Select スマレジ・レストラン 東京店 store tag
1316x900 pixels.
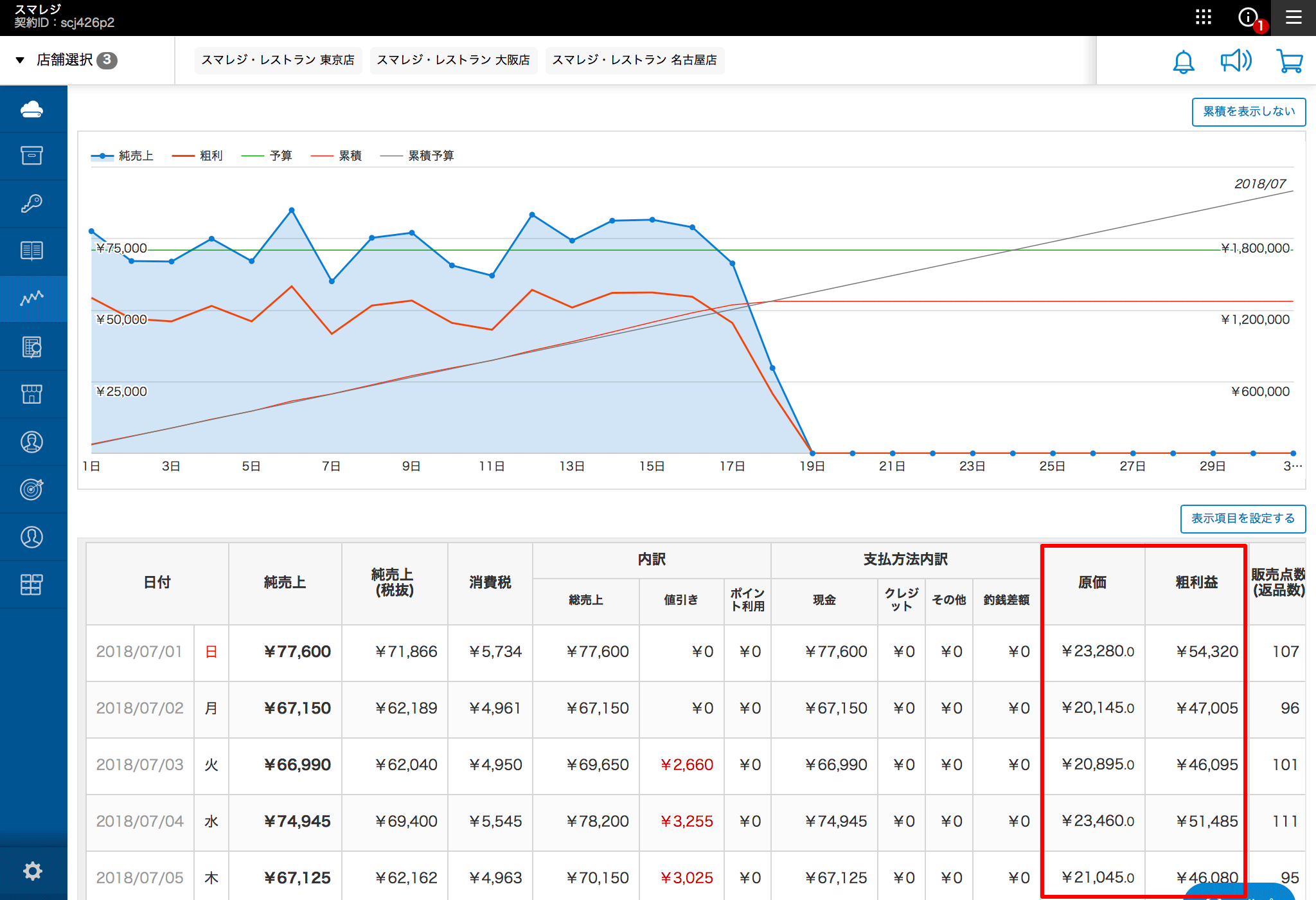pyautogui.click(x=278, y=60)
